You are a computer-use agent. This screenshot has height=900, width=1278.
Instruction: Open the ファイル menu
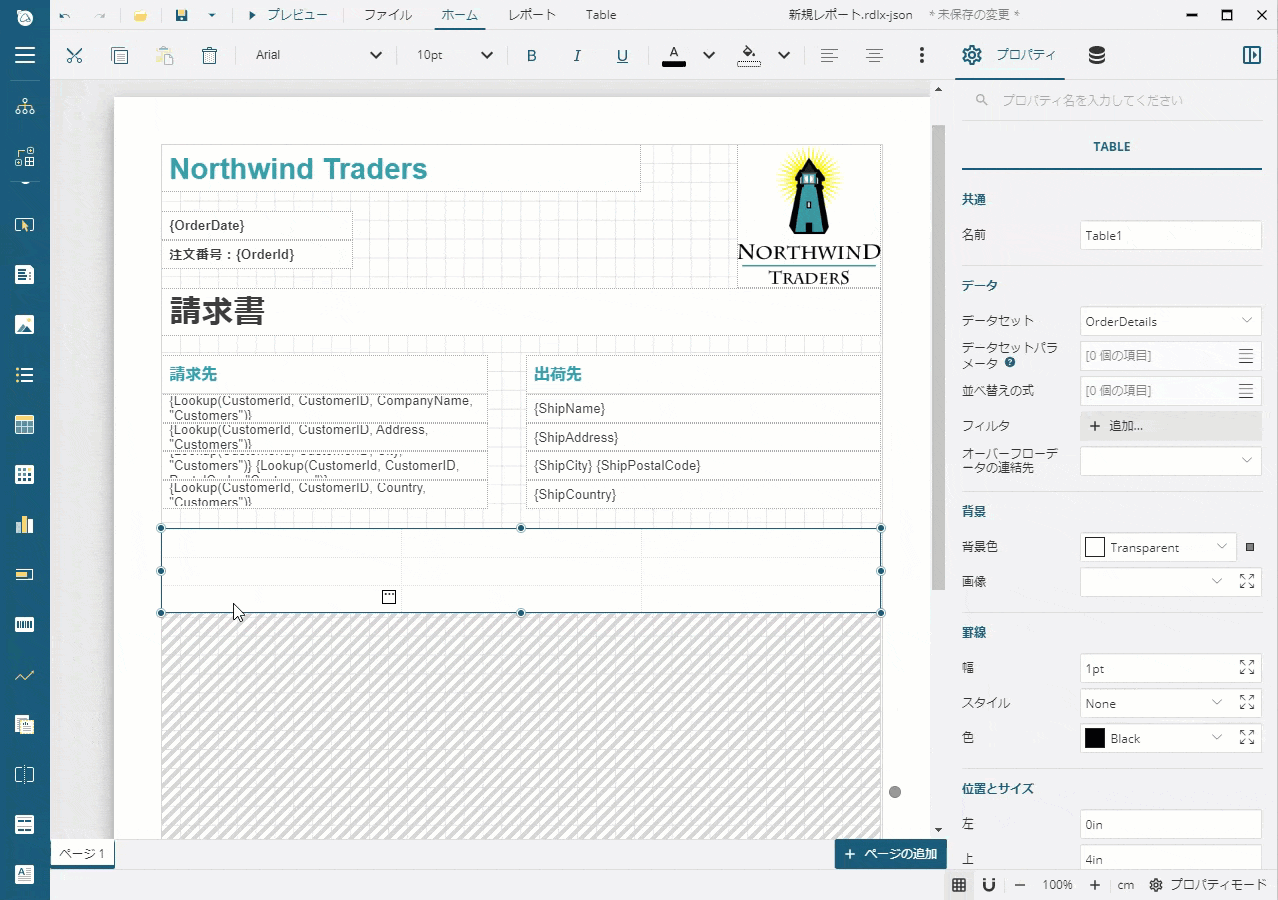click(x=387, y=14)
